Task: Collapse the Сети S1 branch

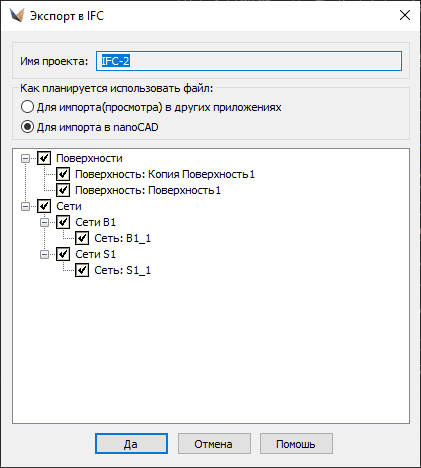Action: tap(44, 254)
